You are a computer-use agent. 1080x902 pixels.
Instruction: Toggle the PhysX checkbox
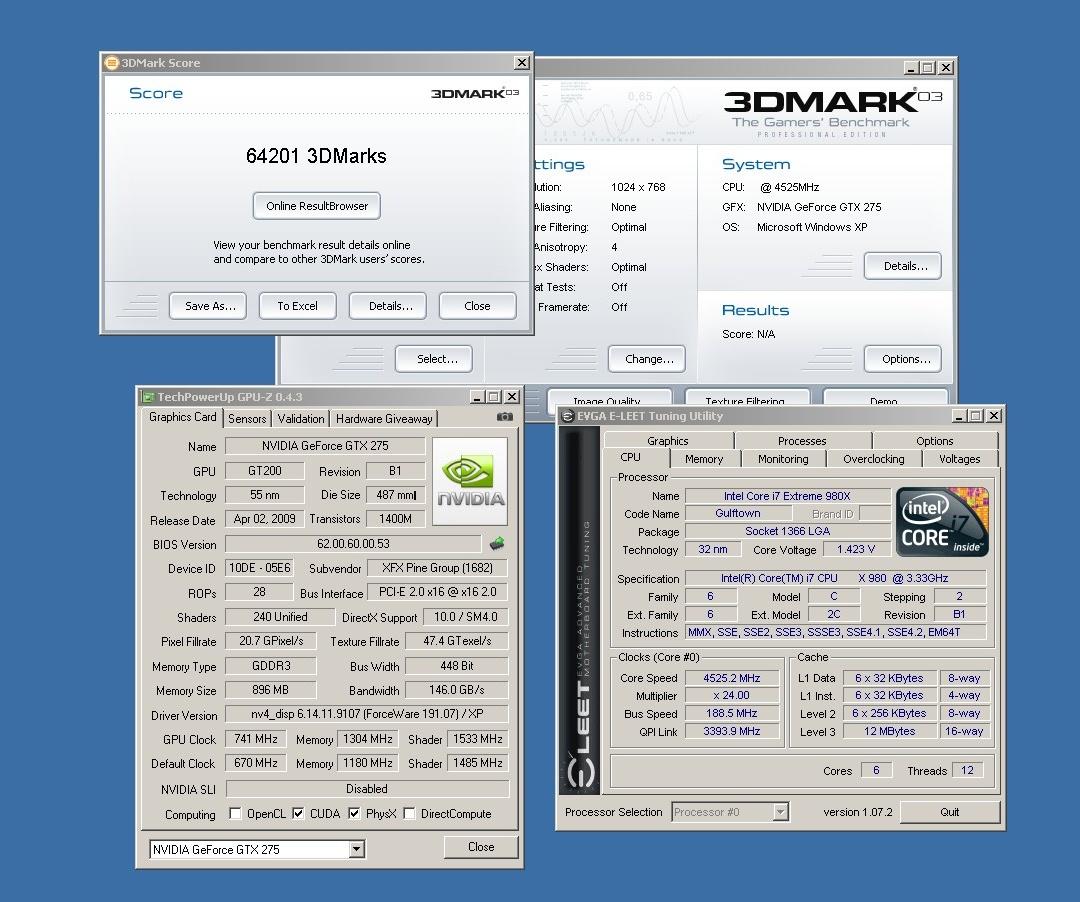(x=353, y=813)
